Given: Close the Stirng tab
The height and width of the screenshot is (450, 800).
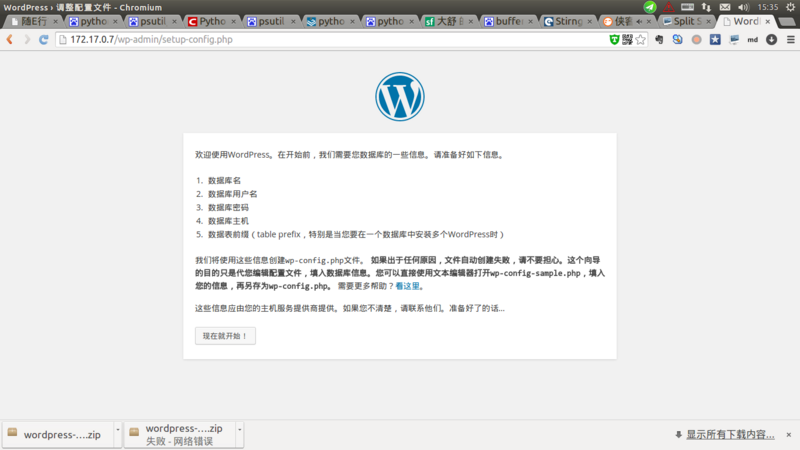Looking at the screenshot, I should 589,21.
